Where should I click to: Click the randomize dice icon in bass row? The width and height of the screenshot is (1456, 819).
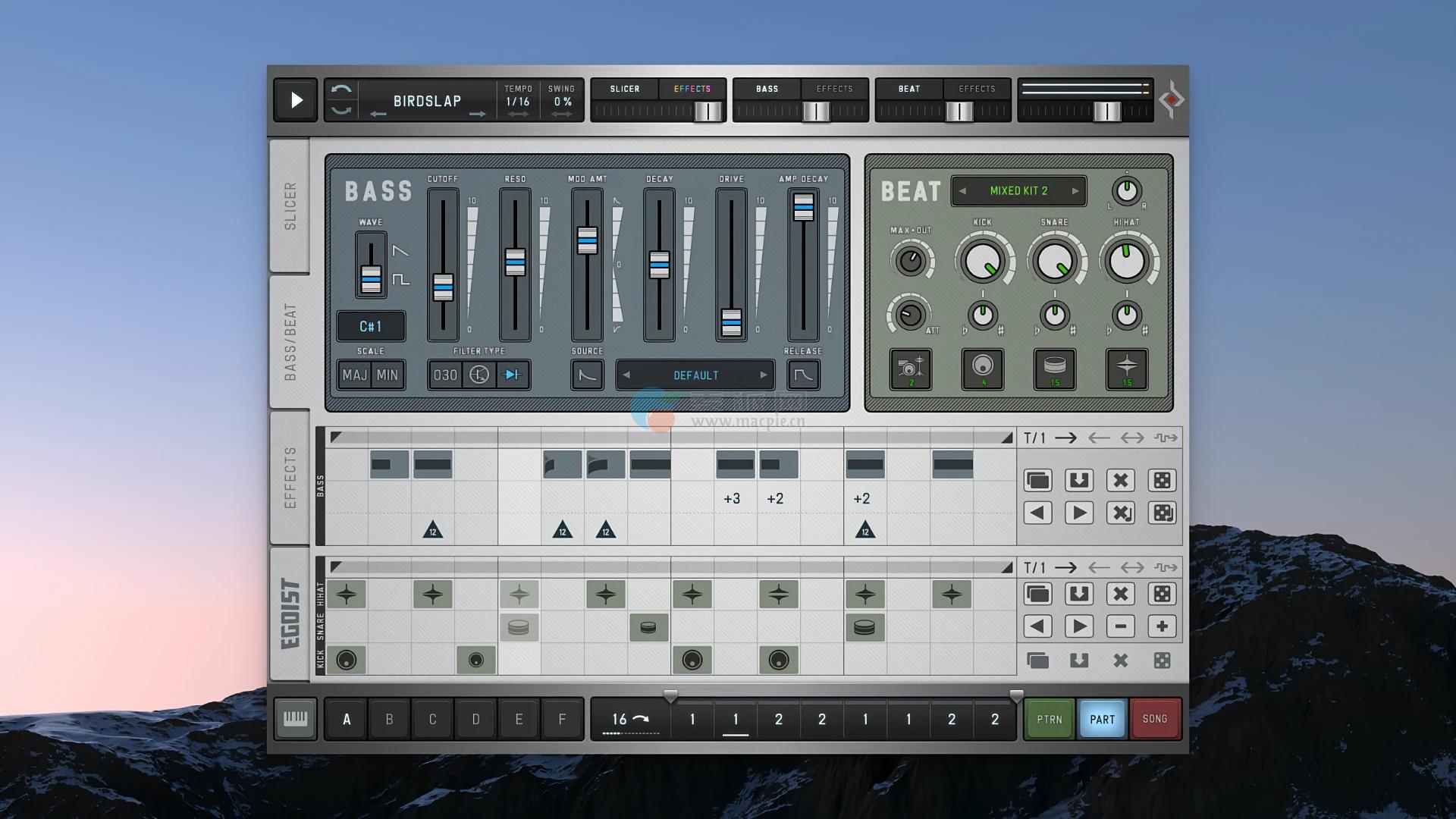point(1162,480)
